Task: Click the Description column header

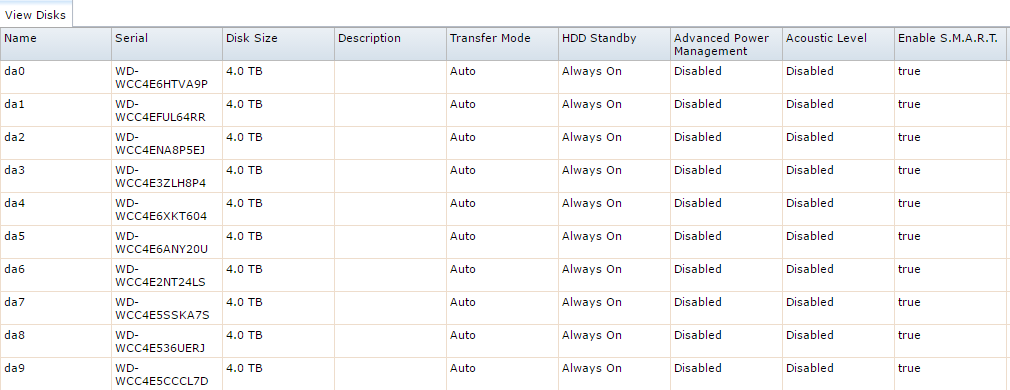Action: click(390, 44)
